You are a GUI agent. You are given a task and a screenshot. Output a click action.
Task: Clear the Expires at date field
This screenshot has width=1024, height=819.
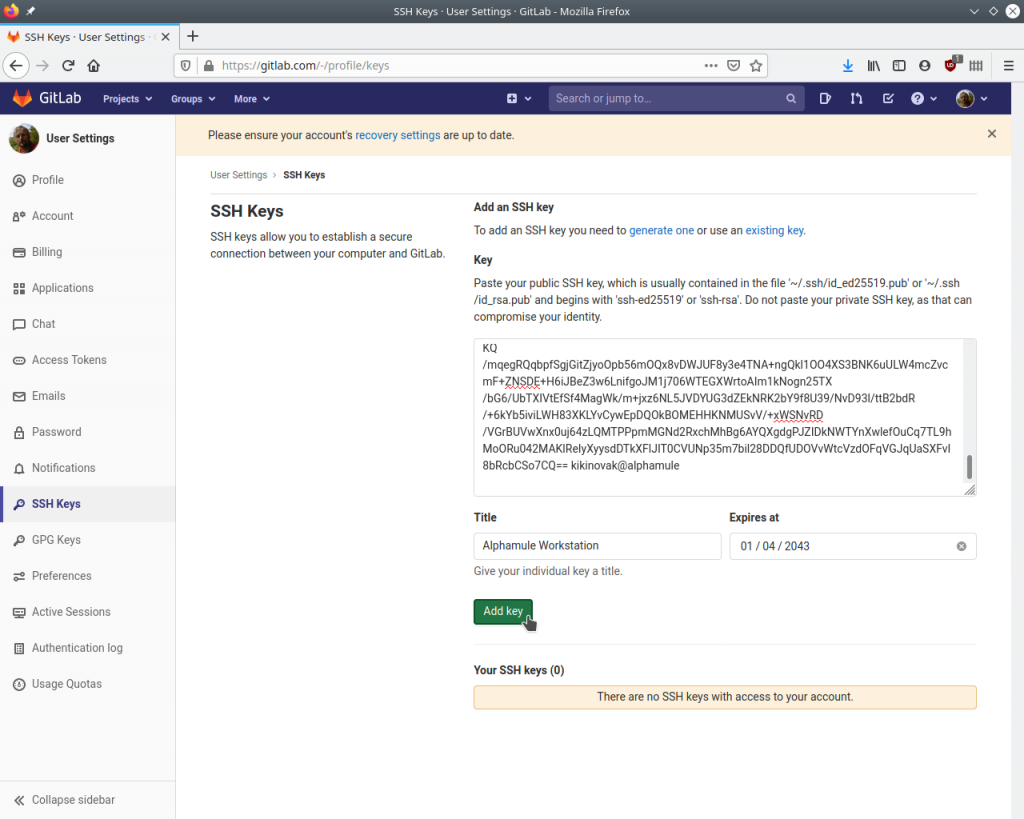tap(961, 546)
